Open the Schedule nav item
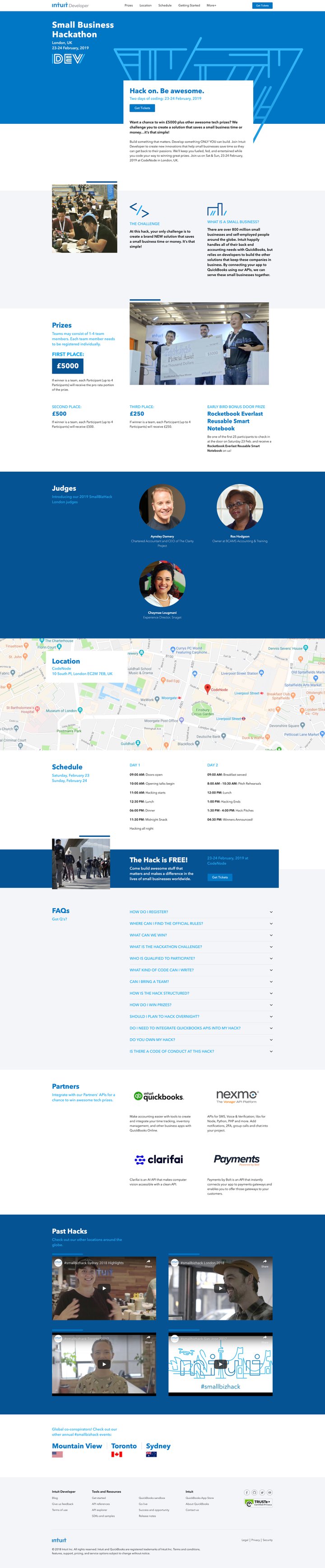 [165, 5]
